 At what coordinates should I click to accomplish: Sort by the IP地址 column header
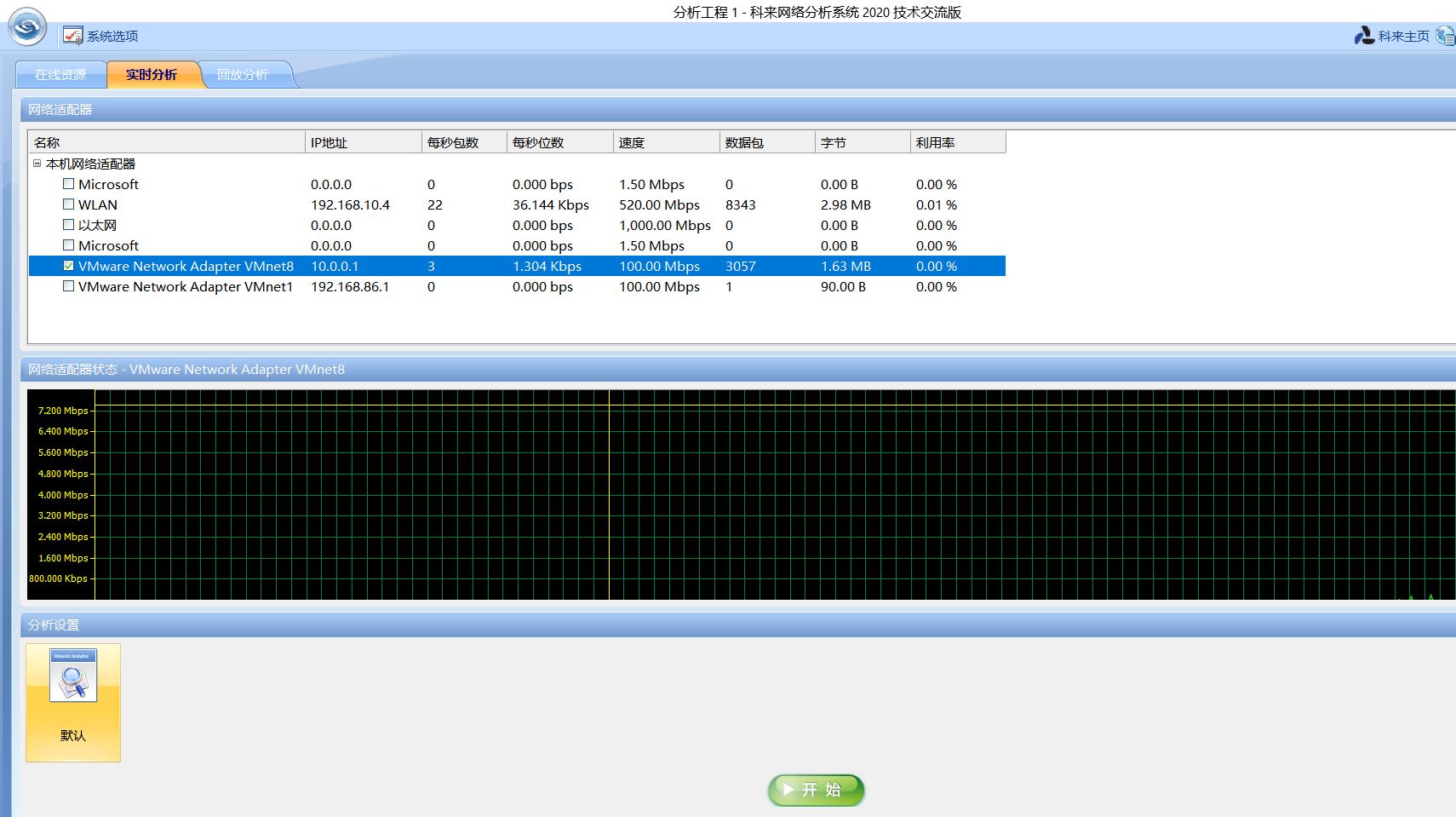point(364,142)
